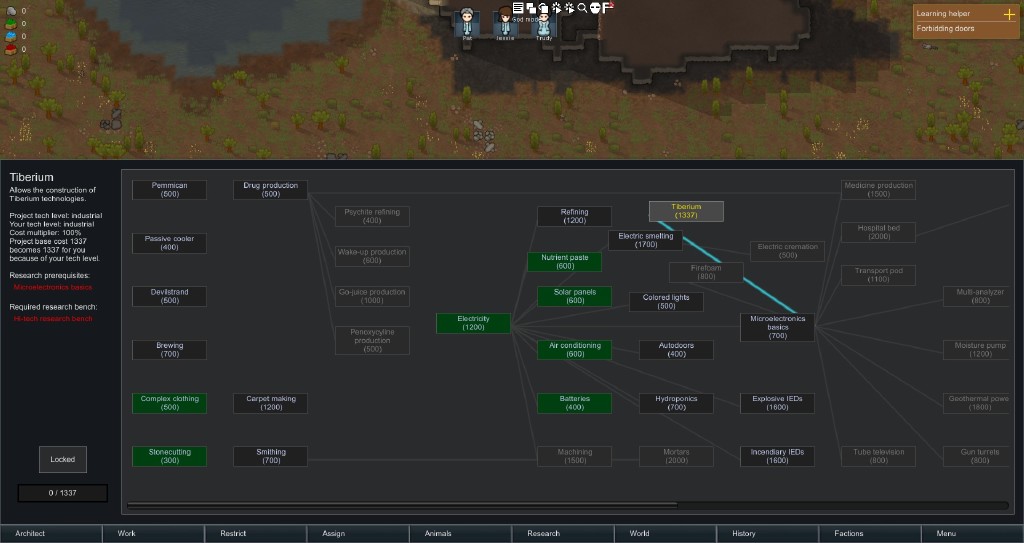Open the Animals tab
The width and height of the screenshot is (1024, 543).
(x=460, y=533)
